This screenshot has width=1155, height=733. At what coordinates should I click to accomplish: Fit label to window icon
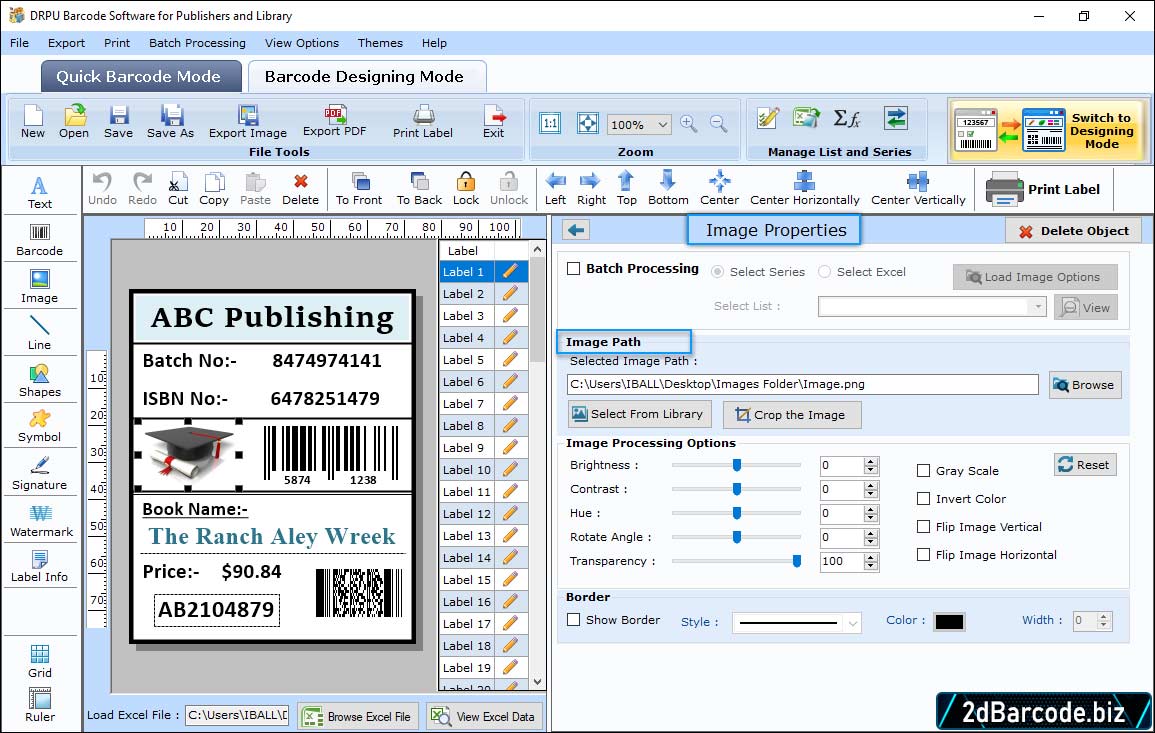pos(588,124)
